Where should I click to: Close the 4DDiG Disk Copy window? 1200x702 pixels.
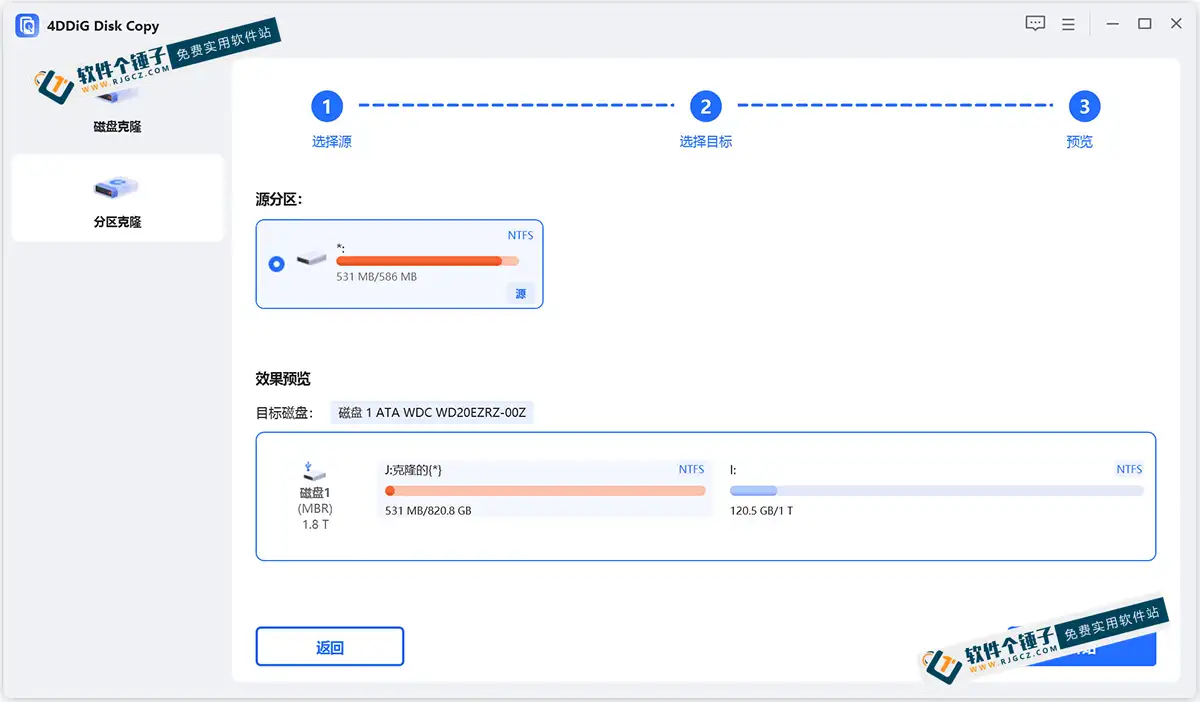(1177, 24)
